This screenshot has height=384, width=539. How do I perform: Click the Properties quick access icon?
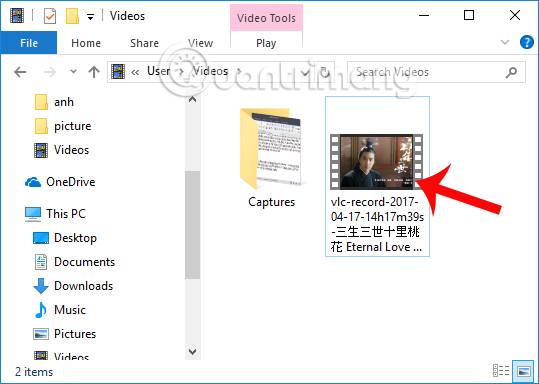pyautogui.click(x=50, y=16)
